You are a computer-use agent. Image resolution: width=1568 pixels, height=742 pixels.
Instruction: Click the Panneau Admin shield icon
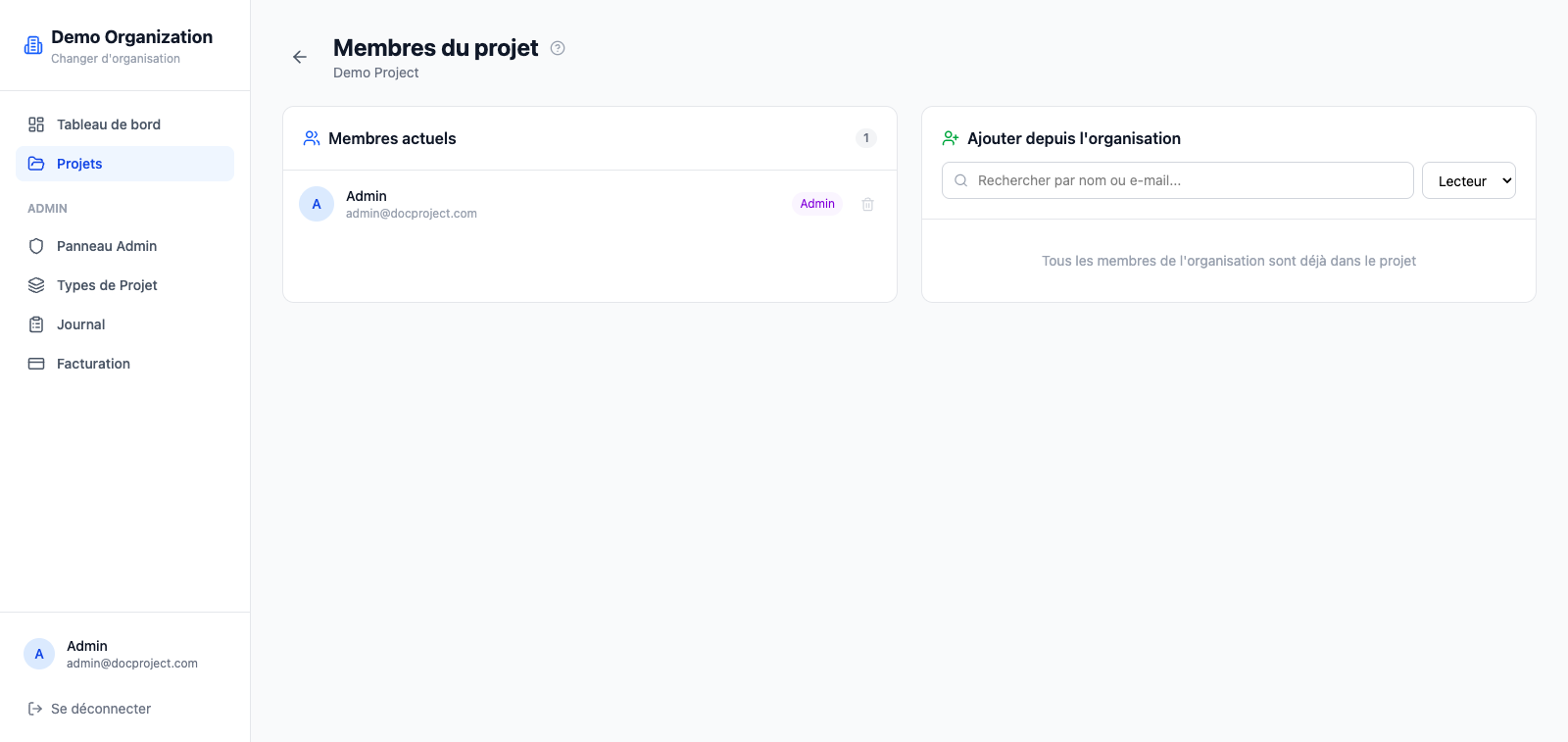pyautogui.click(x=36, y=246)
